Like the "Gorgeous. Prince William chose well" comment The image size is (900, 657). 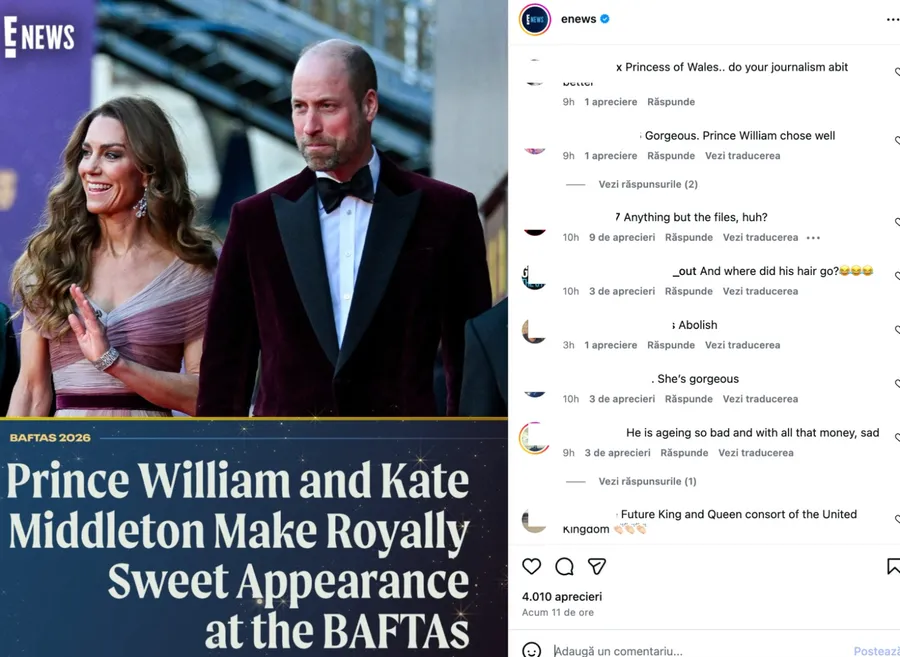click(896, 141)
